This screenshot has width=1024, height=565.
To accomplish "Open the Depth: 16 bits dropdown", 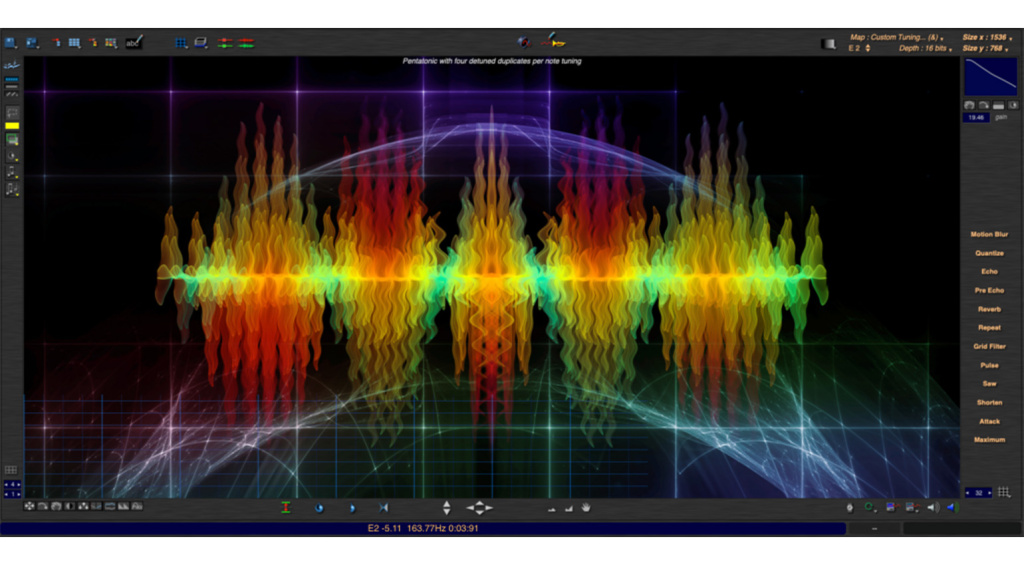I will coord(925,49).
